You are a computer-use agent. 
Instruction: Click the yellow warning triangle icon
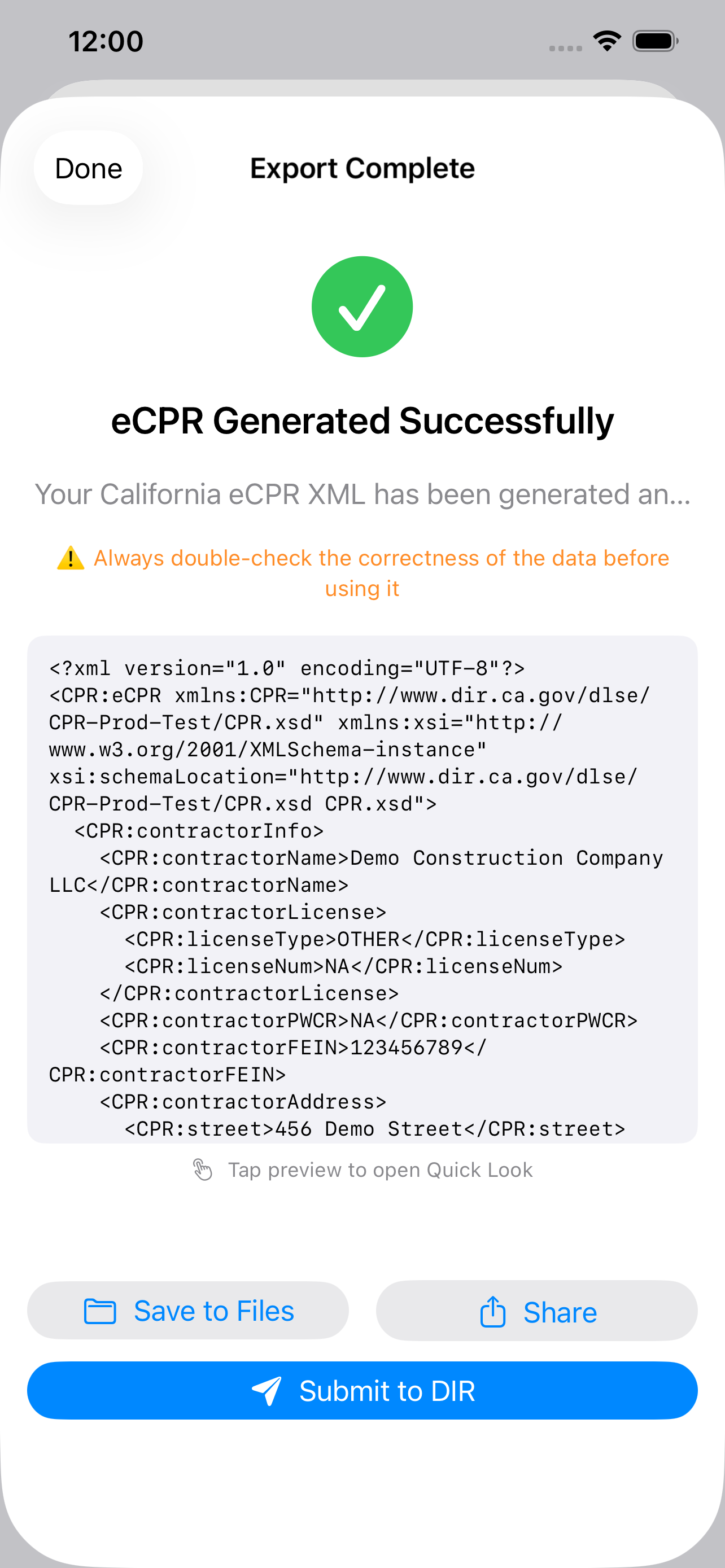pyautogui.click(x=71, y=558)
